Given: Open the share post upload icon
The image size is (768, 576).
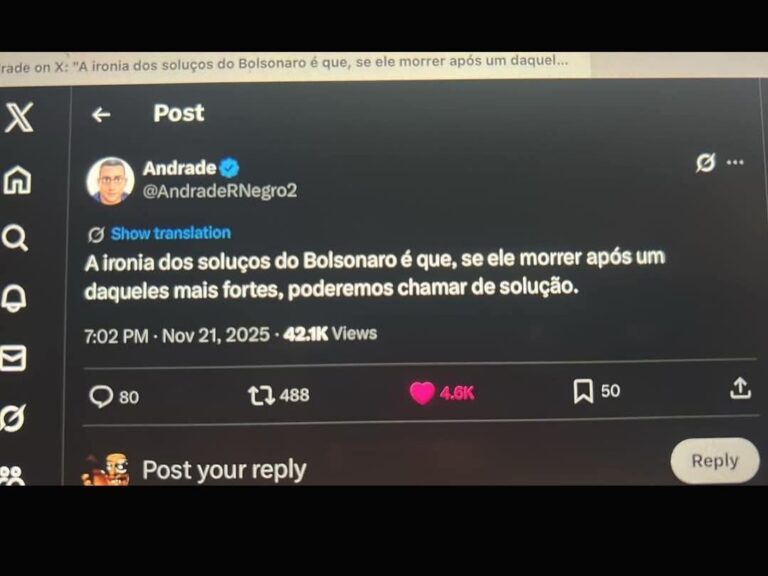Looking at the screenshot, I should click(740, 388).
